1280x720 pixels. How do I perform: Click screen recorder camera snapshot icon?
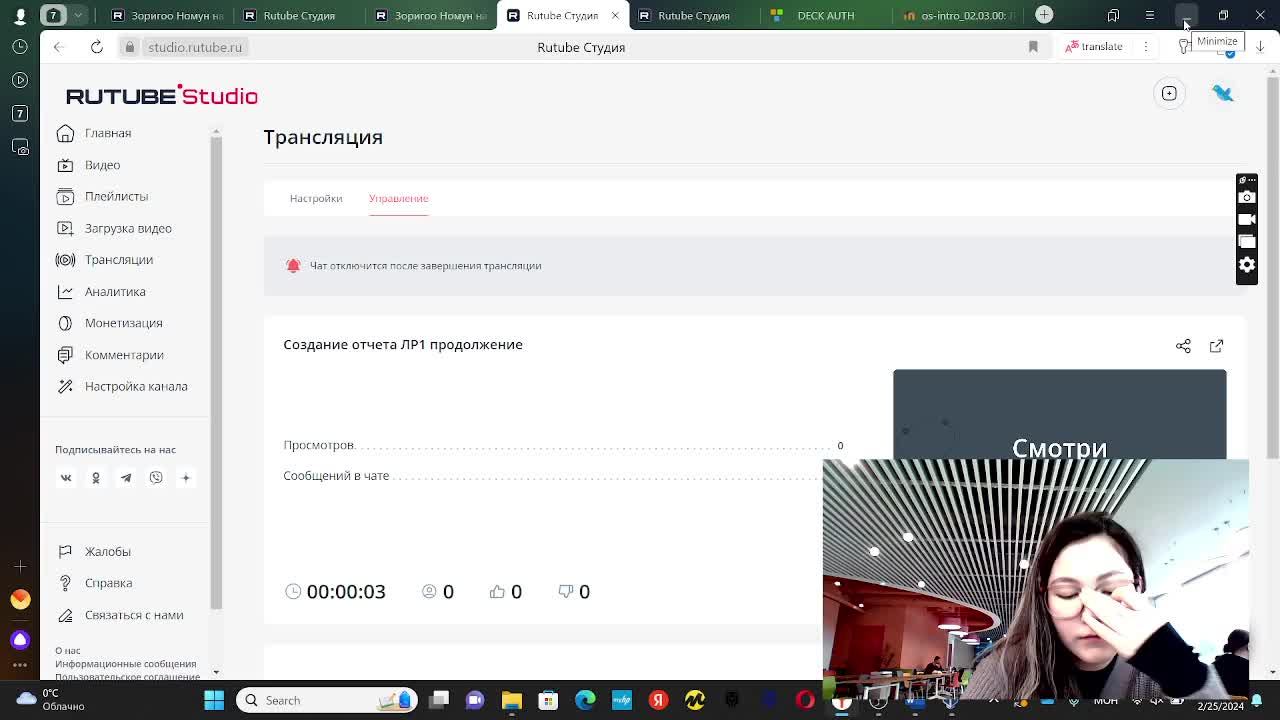point(1246,198)
